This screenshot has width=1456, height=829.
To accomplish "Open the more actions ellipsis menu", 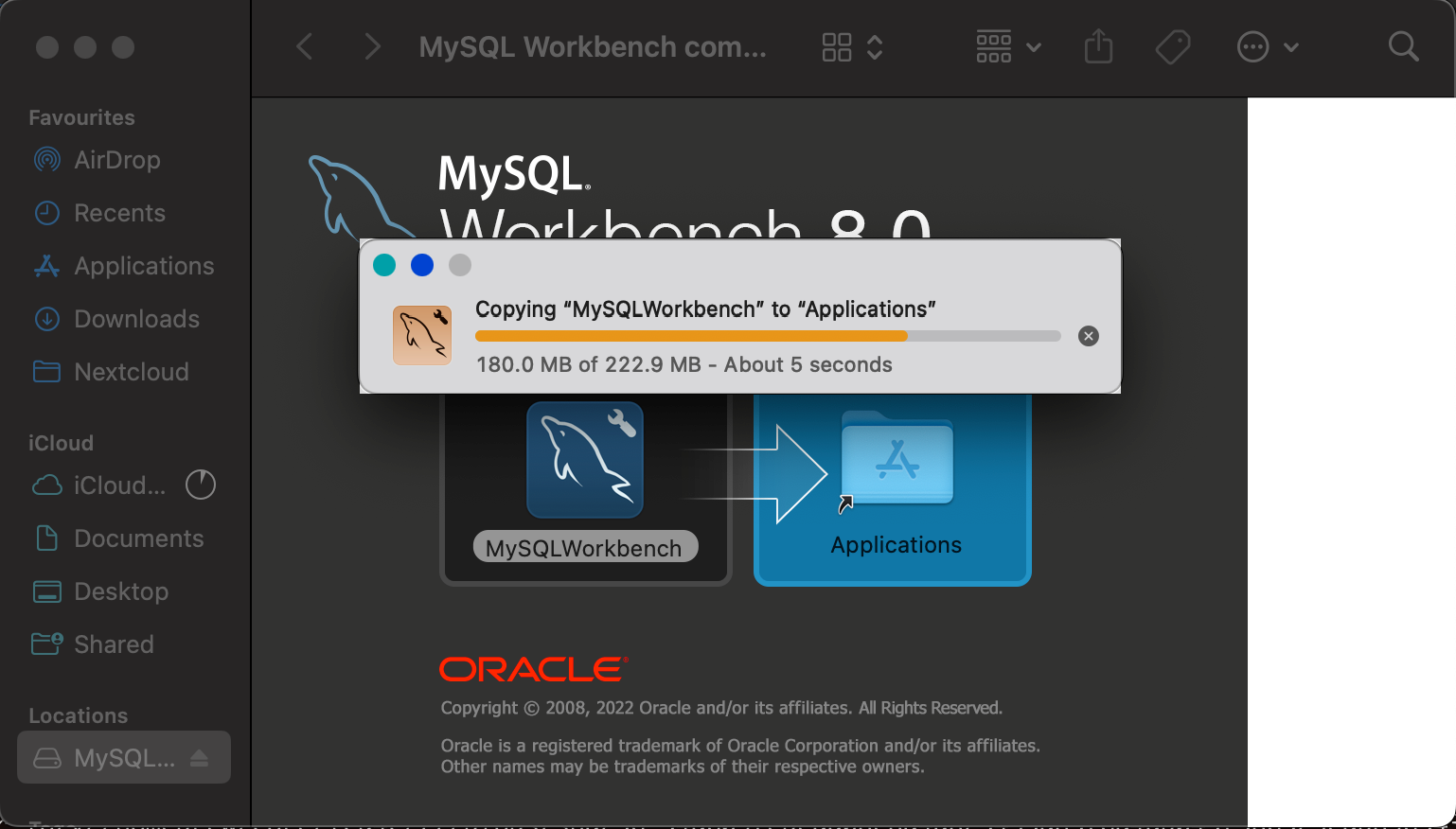I will pos(1268,46).
